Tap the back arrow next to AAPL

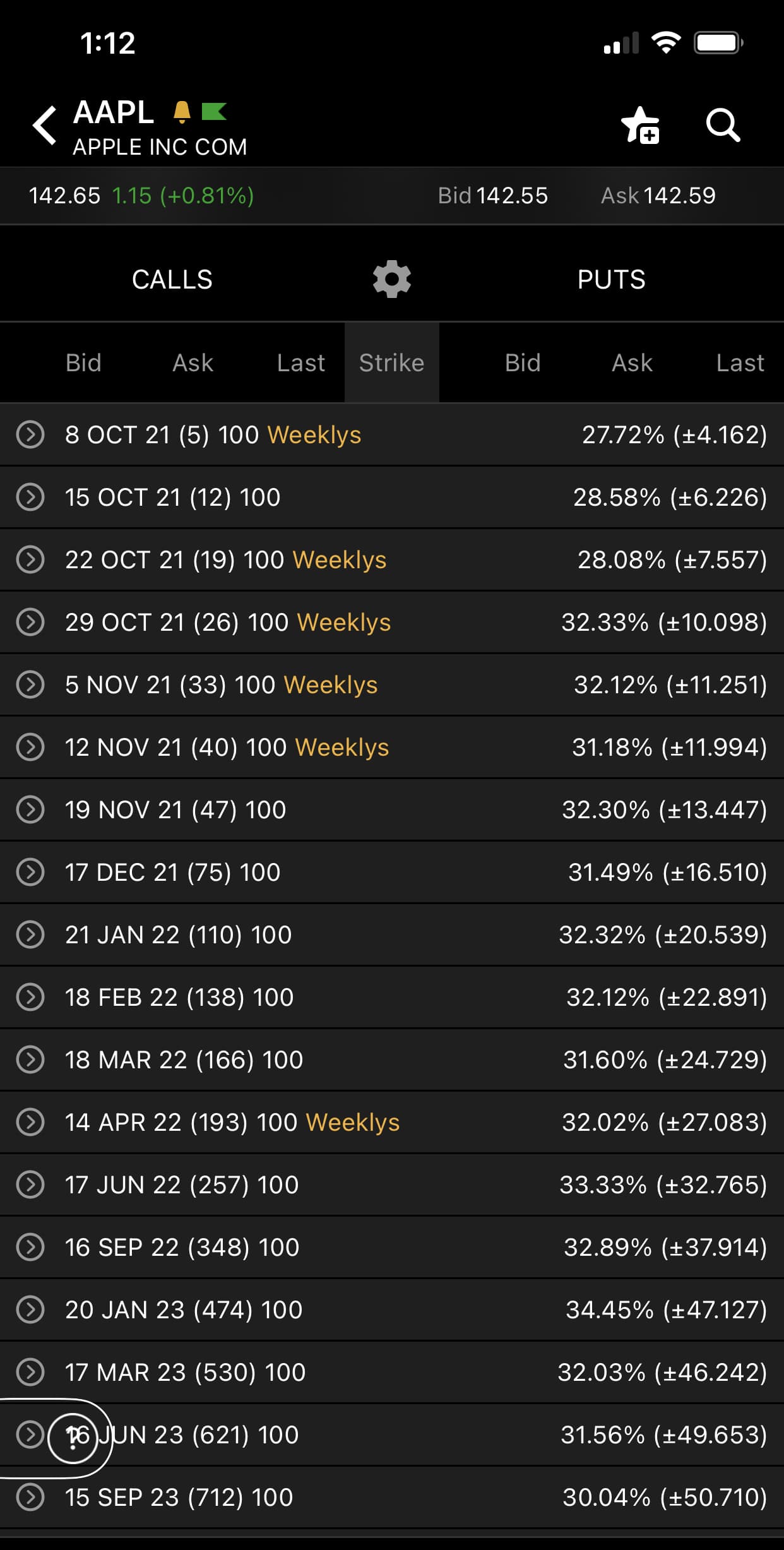coord(45,125)
